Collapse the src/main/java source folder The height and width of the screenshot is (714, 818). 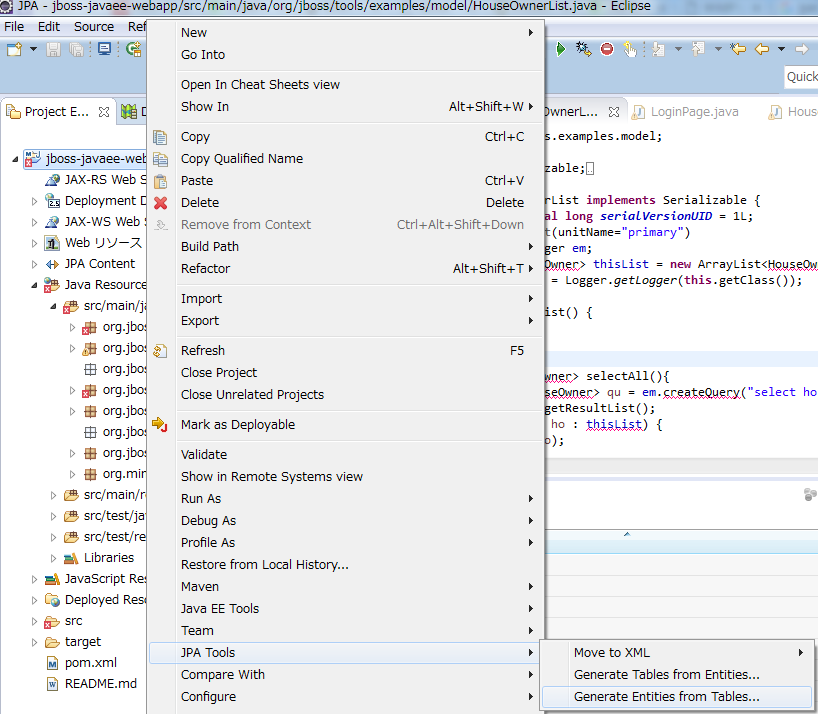[x=53, y=306]
